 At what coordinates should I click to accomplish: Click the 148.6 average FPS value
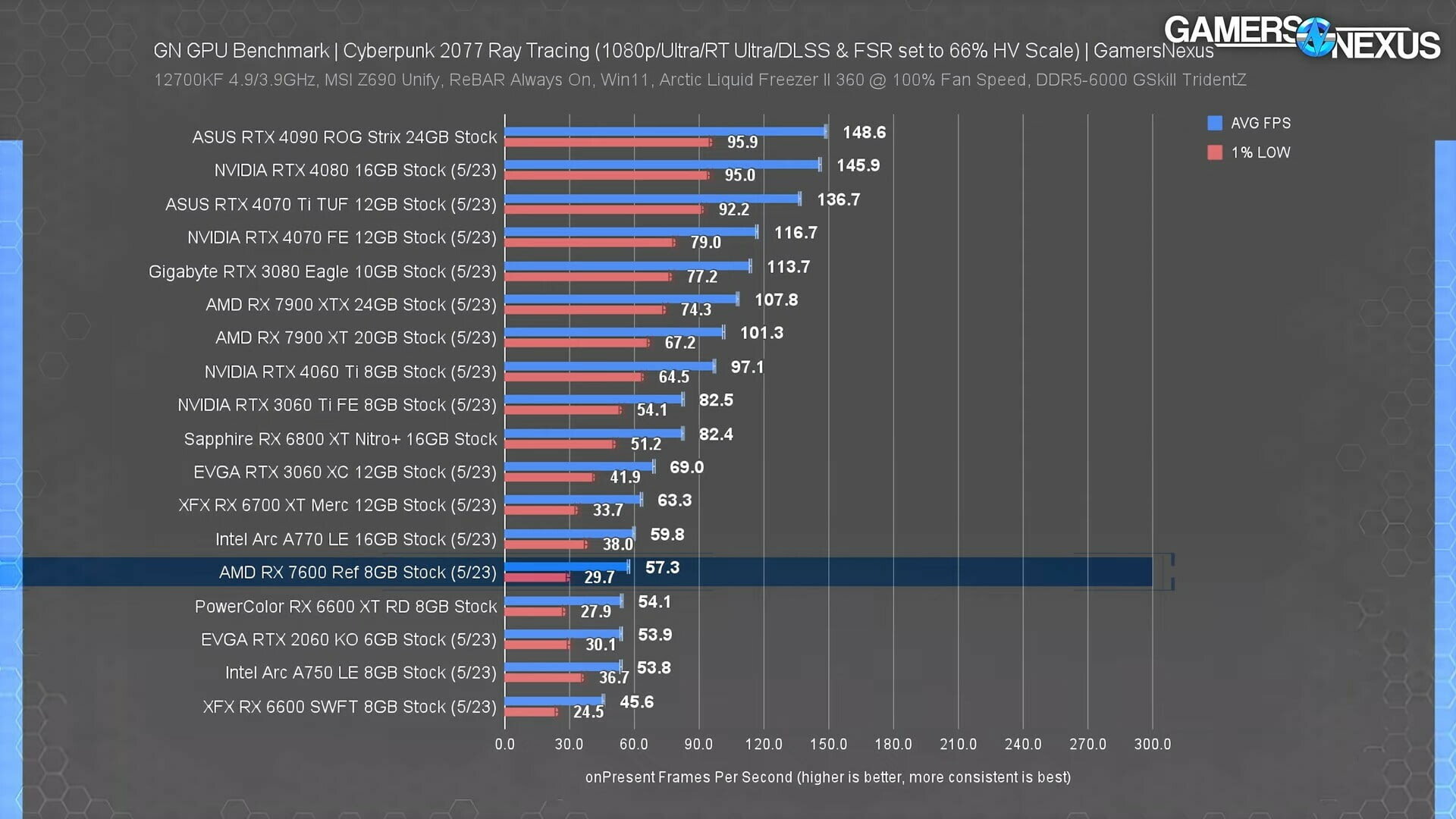[864, 133]
